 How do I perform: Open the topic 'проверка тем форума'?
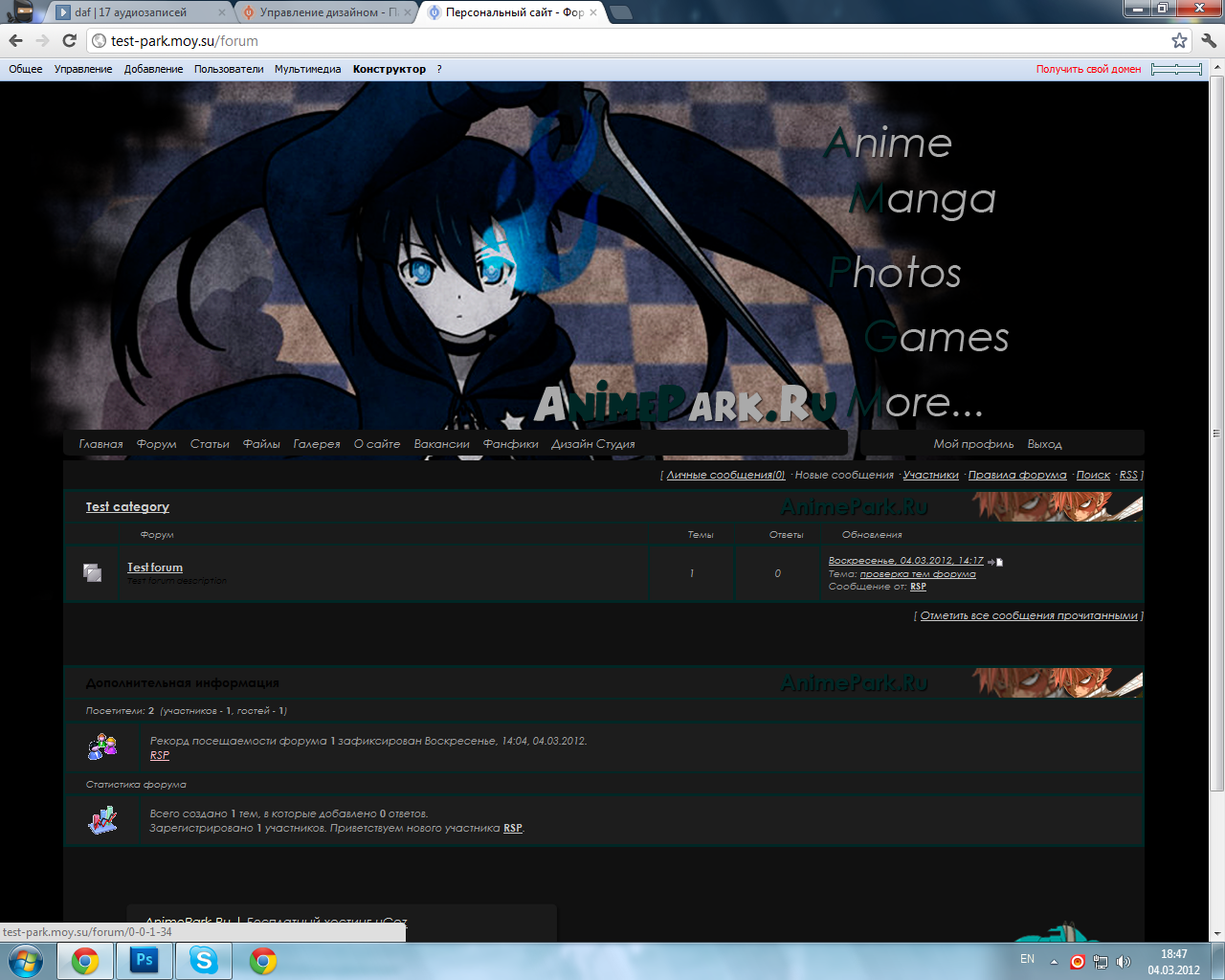(x=918, y=574)
